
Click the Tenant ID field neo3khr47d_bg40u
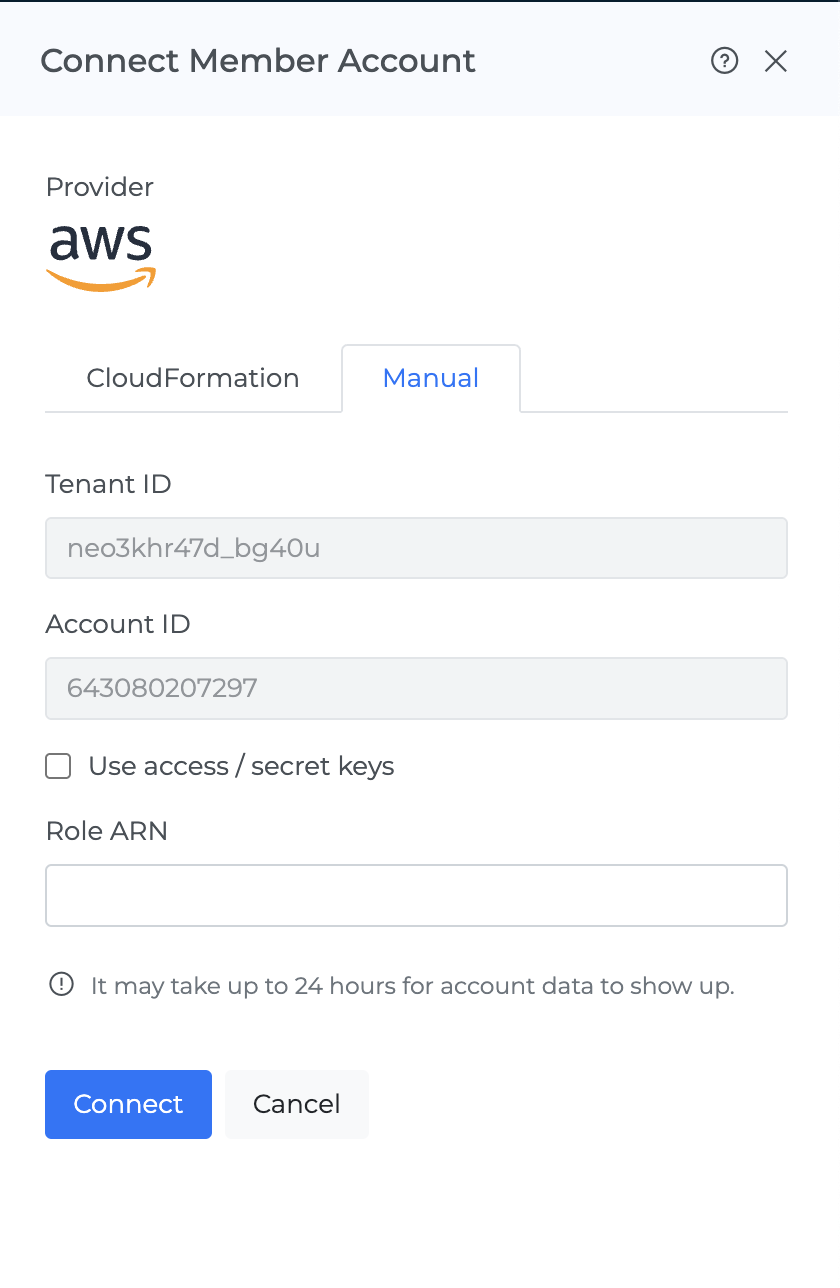(x=416, y=548)
